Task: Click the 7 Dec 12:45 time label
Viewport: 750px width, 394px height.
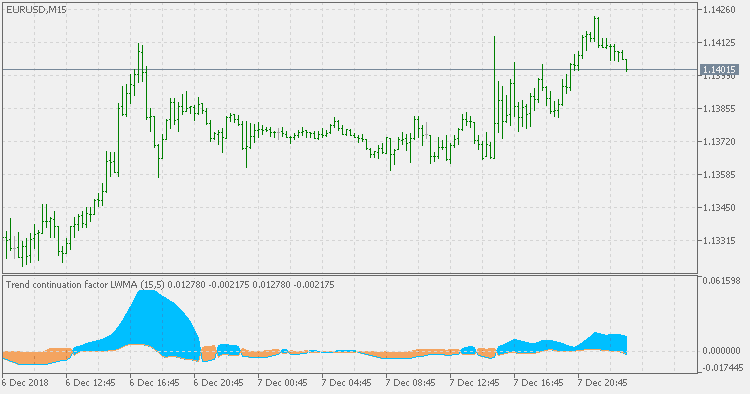Action: 475,383
